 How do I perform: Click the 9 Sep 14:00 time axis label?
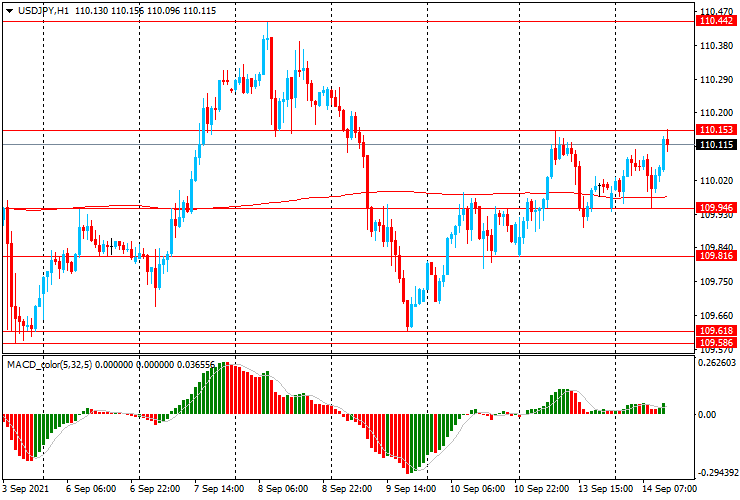click(x=411, y=489)
